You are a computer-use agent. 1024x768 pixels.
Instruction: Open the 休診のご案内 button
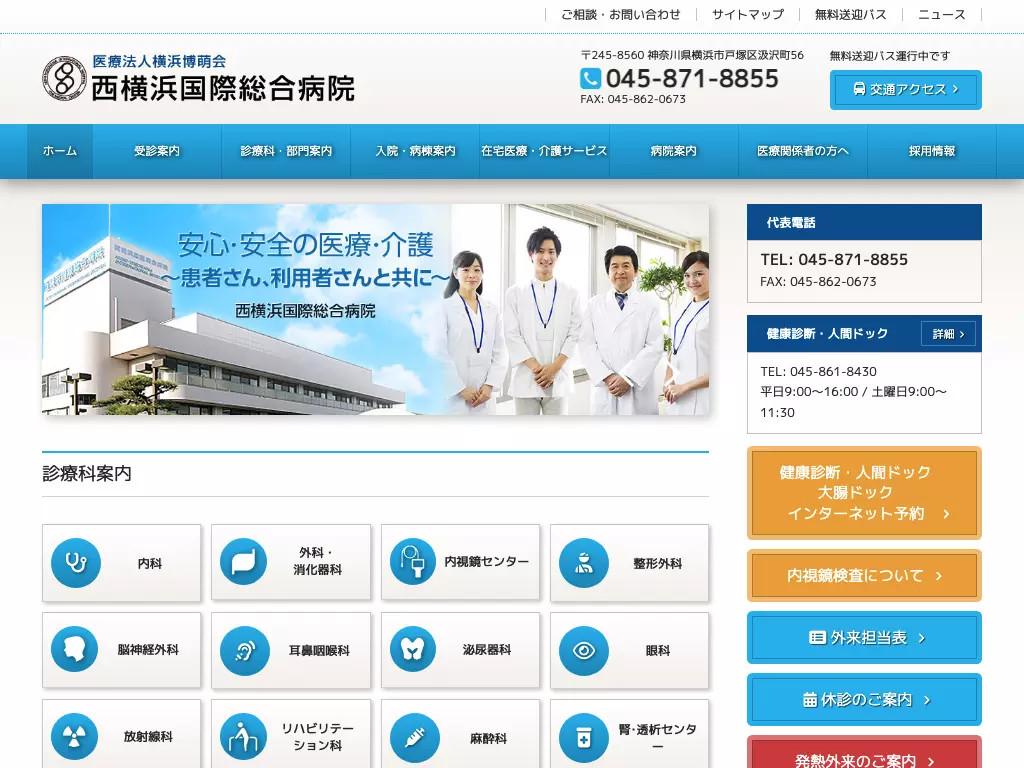click(x=864, y=699)
